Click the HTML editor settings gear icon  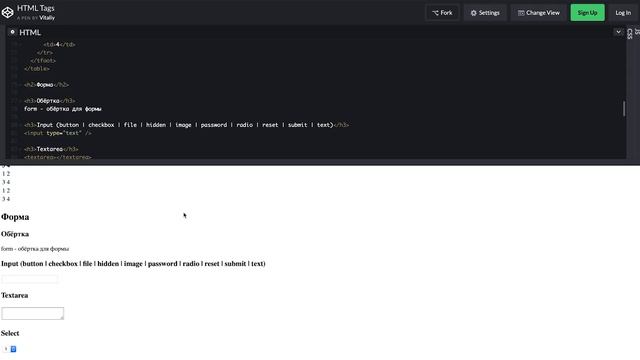point(12,32)
